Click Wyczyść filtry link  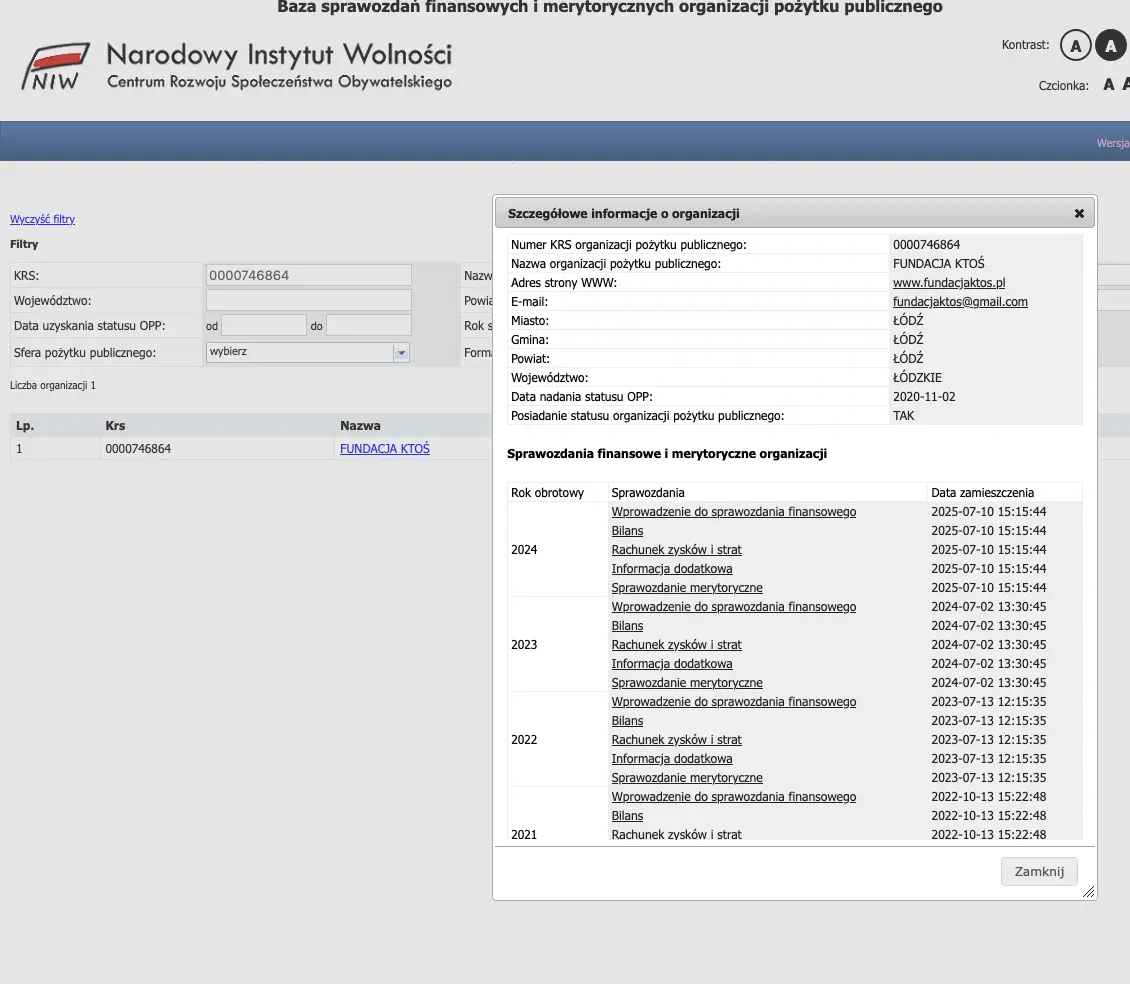43,219
